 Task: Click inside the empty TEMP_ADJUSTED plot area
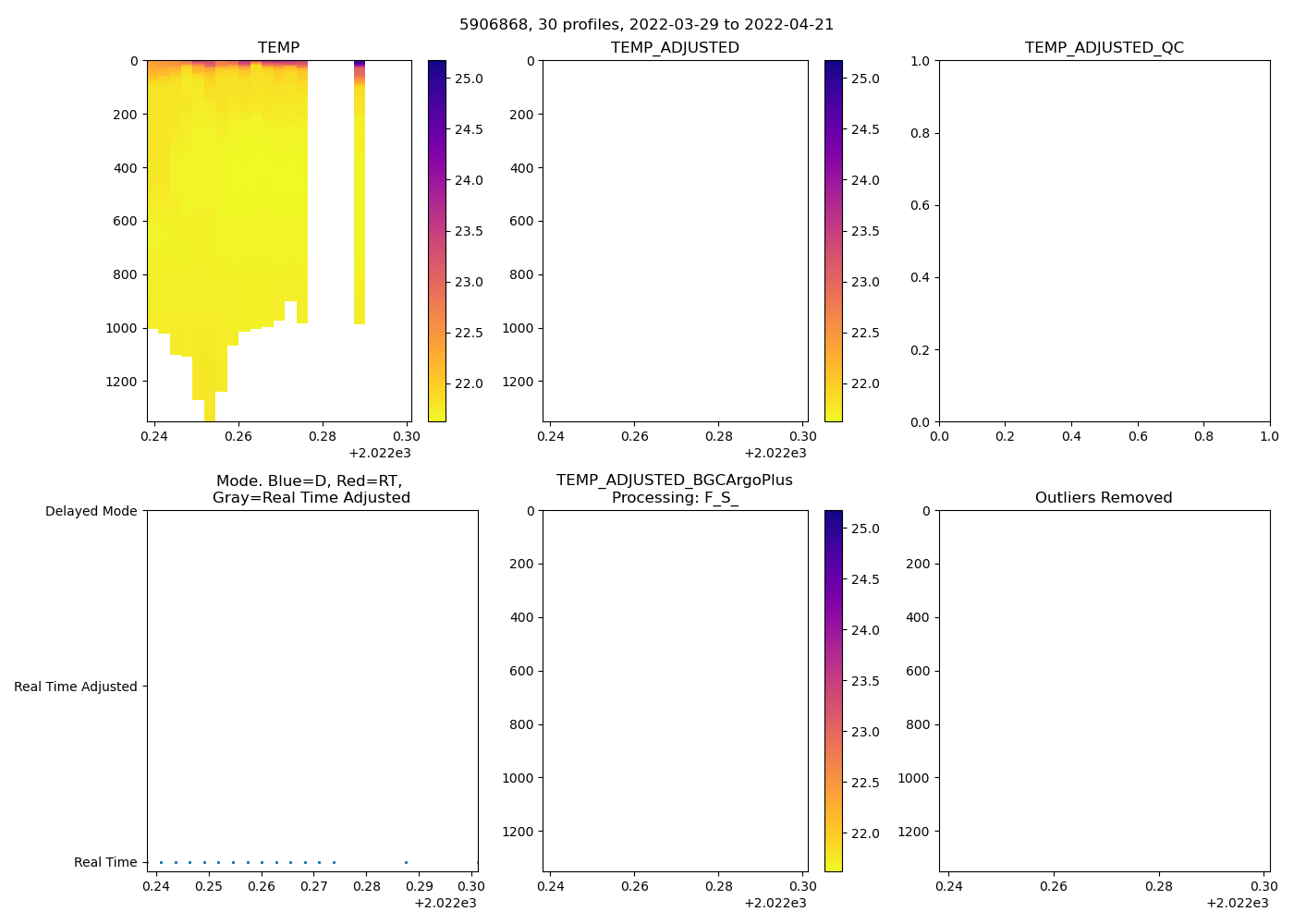(675, 240)
